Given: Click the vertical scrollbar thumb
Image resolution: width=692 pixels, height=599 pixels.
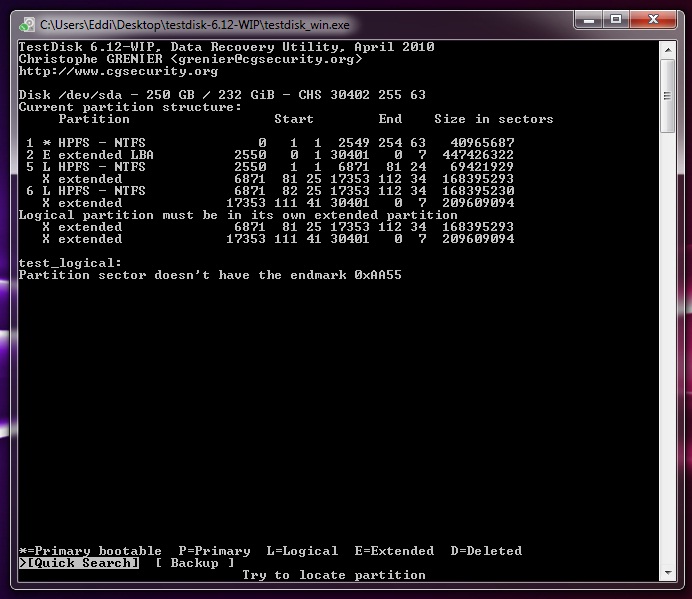Looking at the screenshot, I should [668, 96].
